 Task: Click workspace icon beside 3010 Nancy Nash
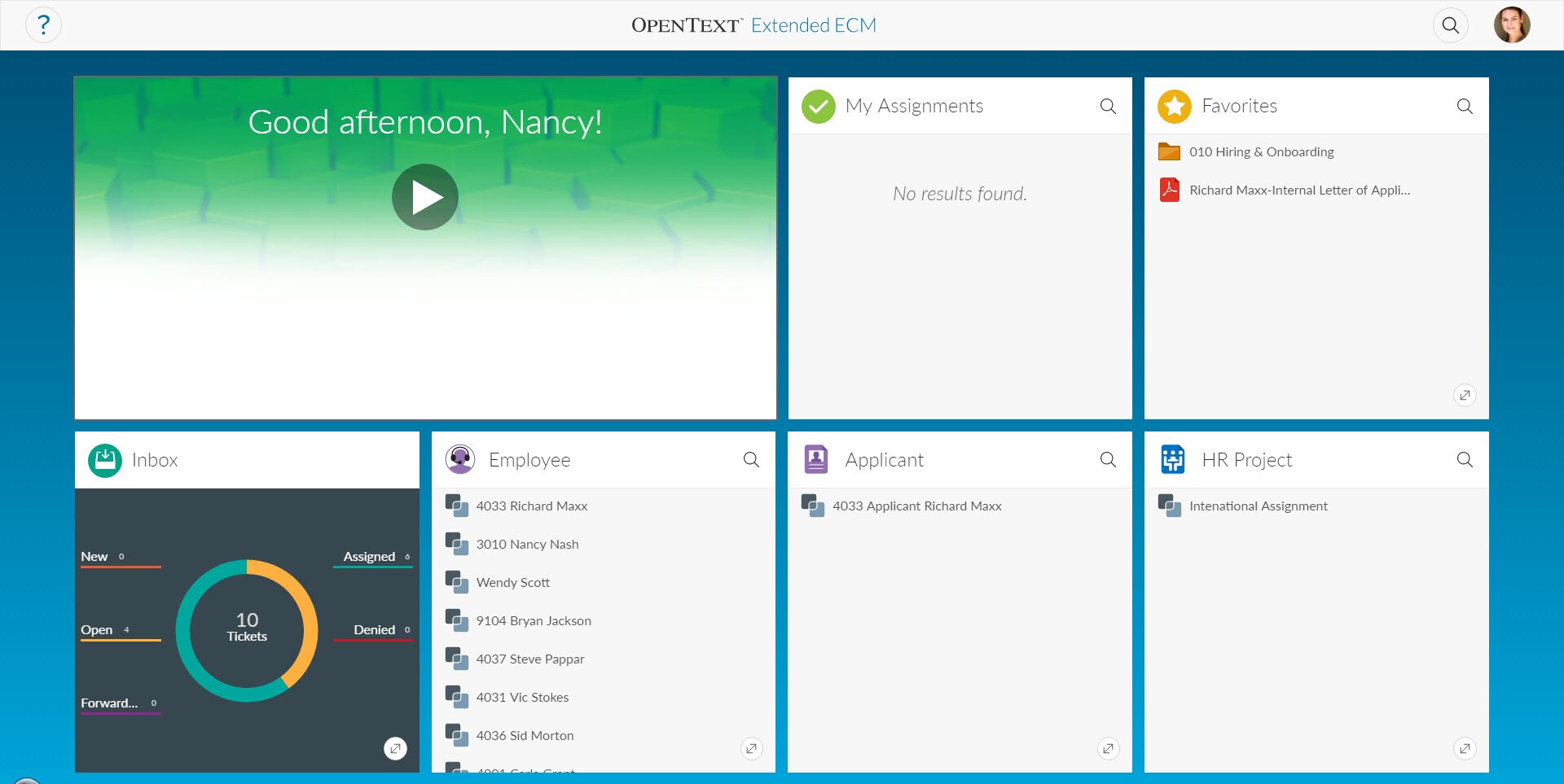(457, 544)
